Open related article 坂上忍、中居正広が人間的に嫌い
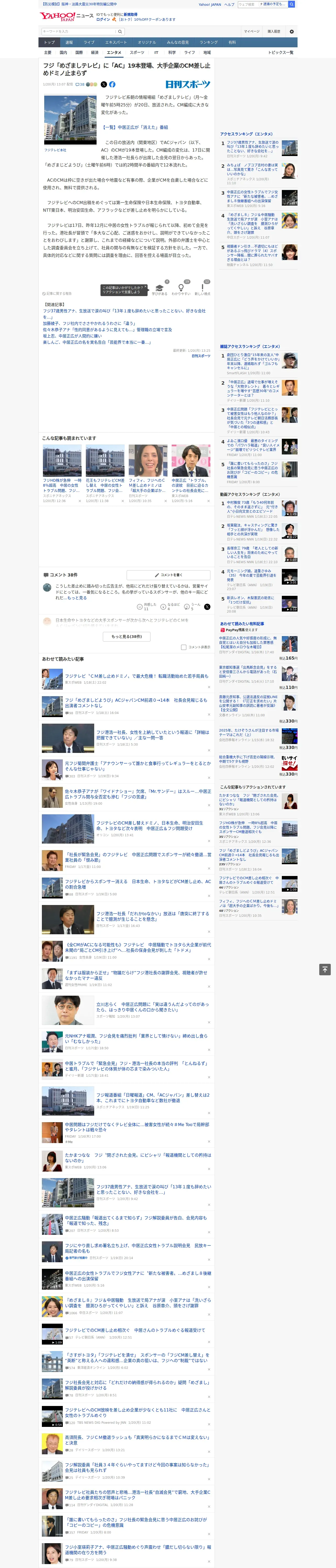Image resolution: width=336 pixels, height=1568 pixels. tap(72, 336)
